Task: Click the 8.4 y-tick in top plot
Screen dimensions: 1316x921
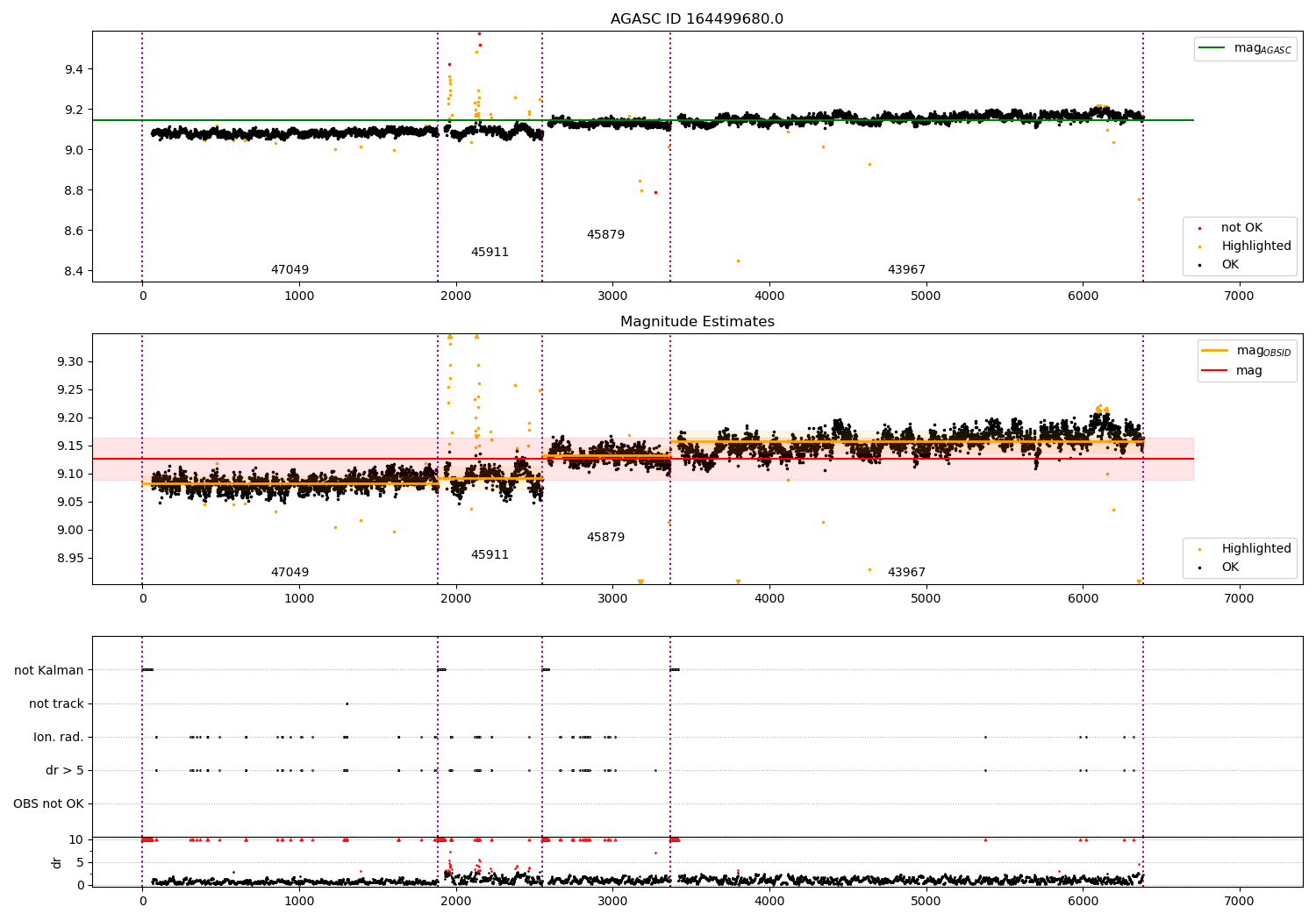Action: pos(73,272)
